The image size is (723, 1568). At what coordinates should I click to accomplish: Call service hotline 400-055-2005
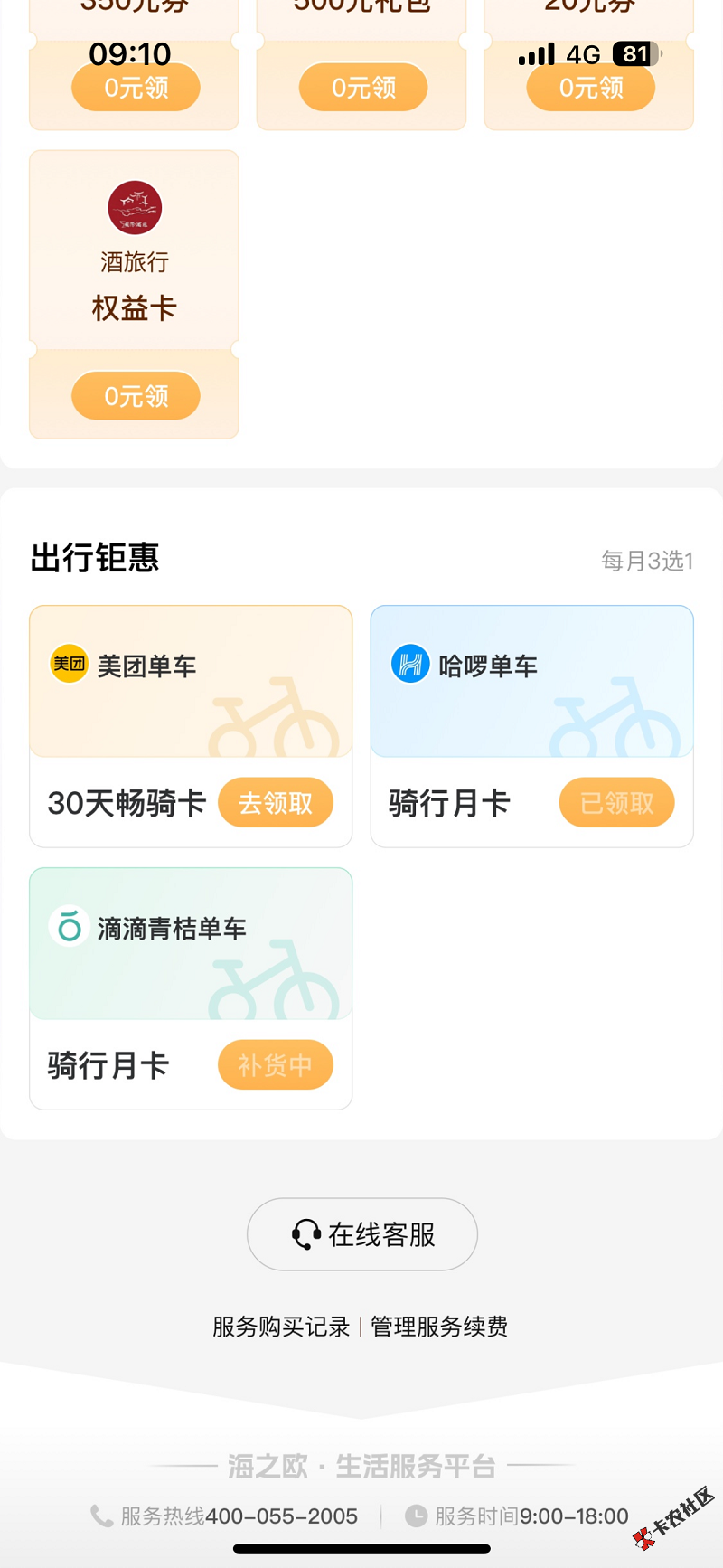coord(281,1516)
